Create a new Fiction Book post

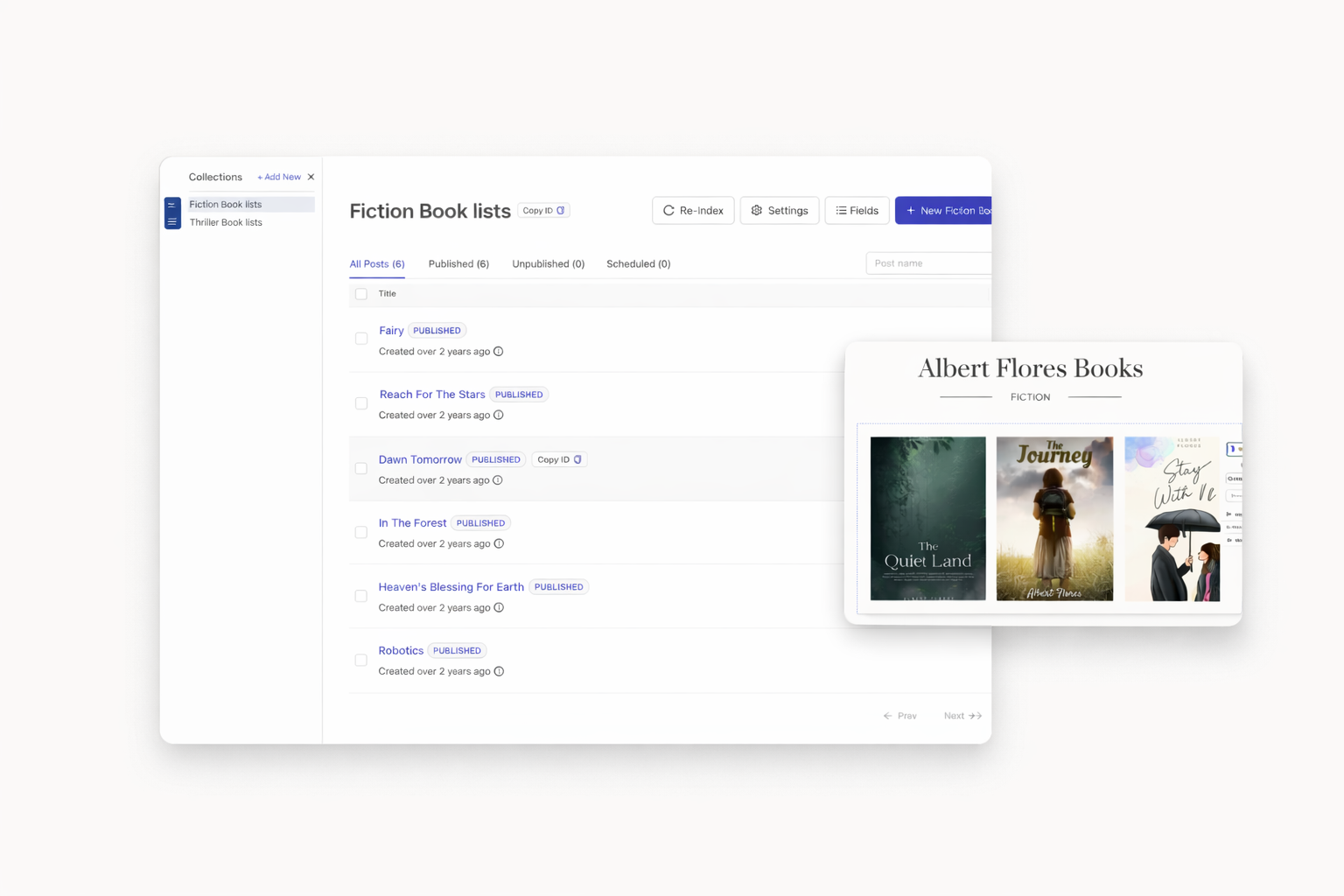coord(945,211)
